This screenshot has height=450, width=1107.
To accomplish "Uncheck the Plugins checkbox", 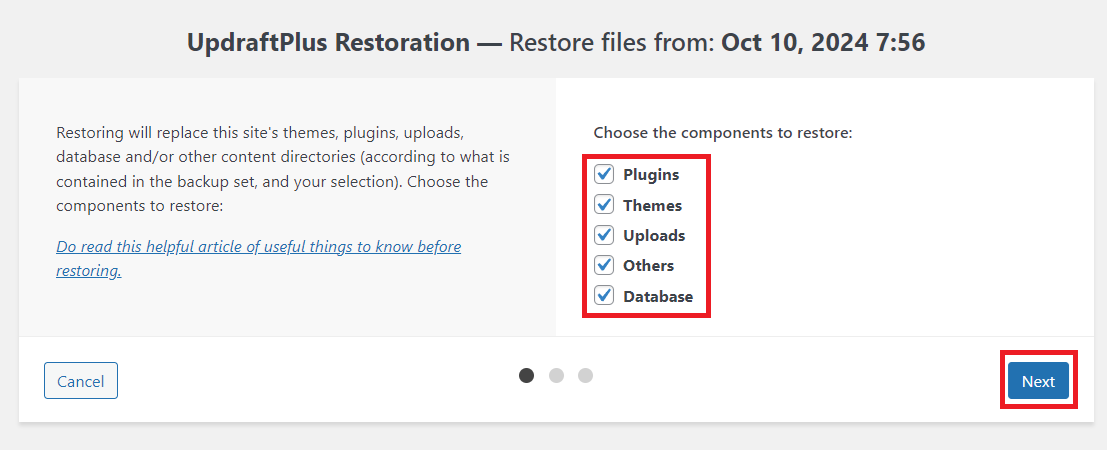I will 604,175.
